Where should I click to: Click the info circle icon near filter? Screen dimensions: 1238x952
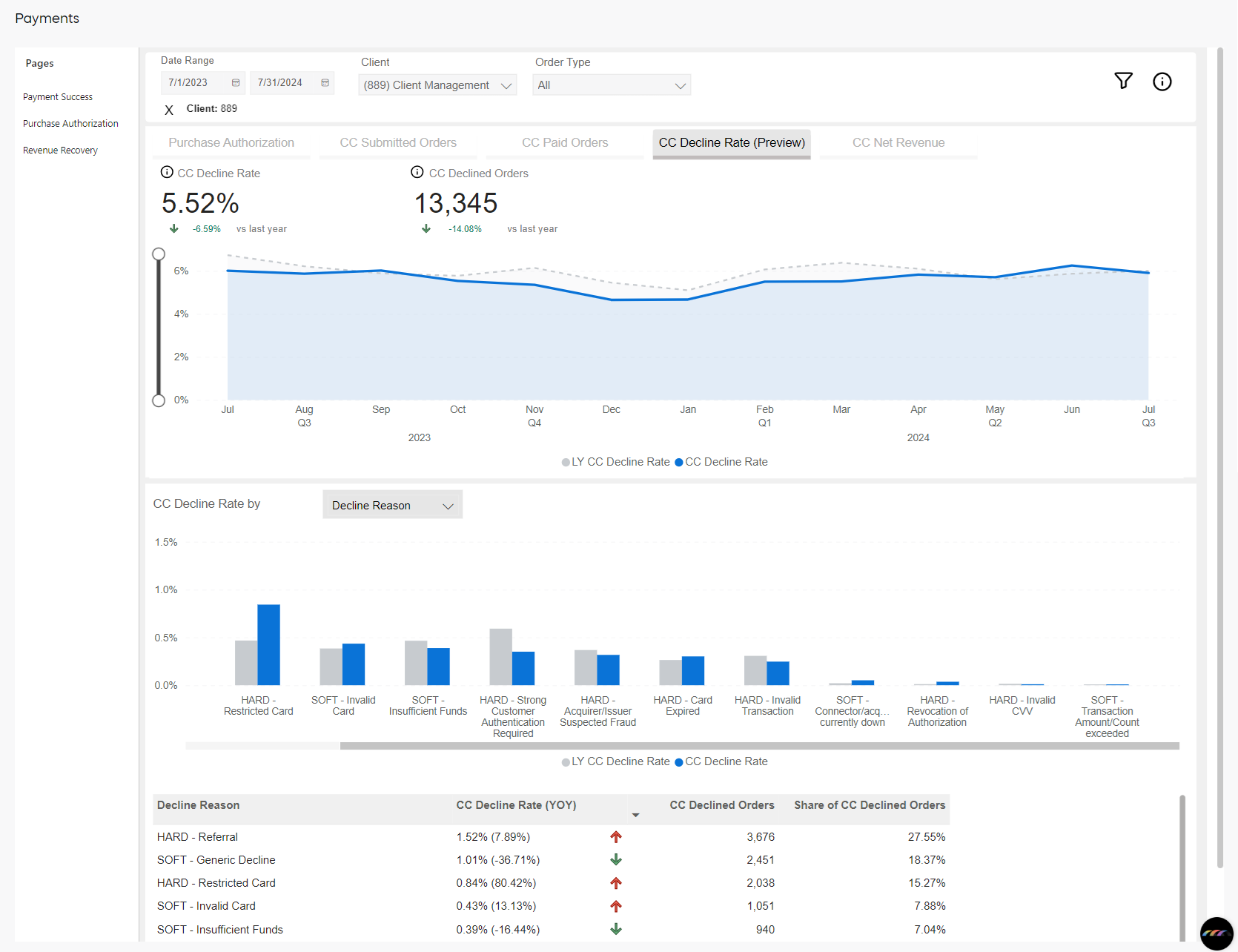tap(1162, 82)
